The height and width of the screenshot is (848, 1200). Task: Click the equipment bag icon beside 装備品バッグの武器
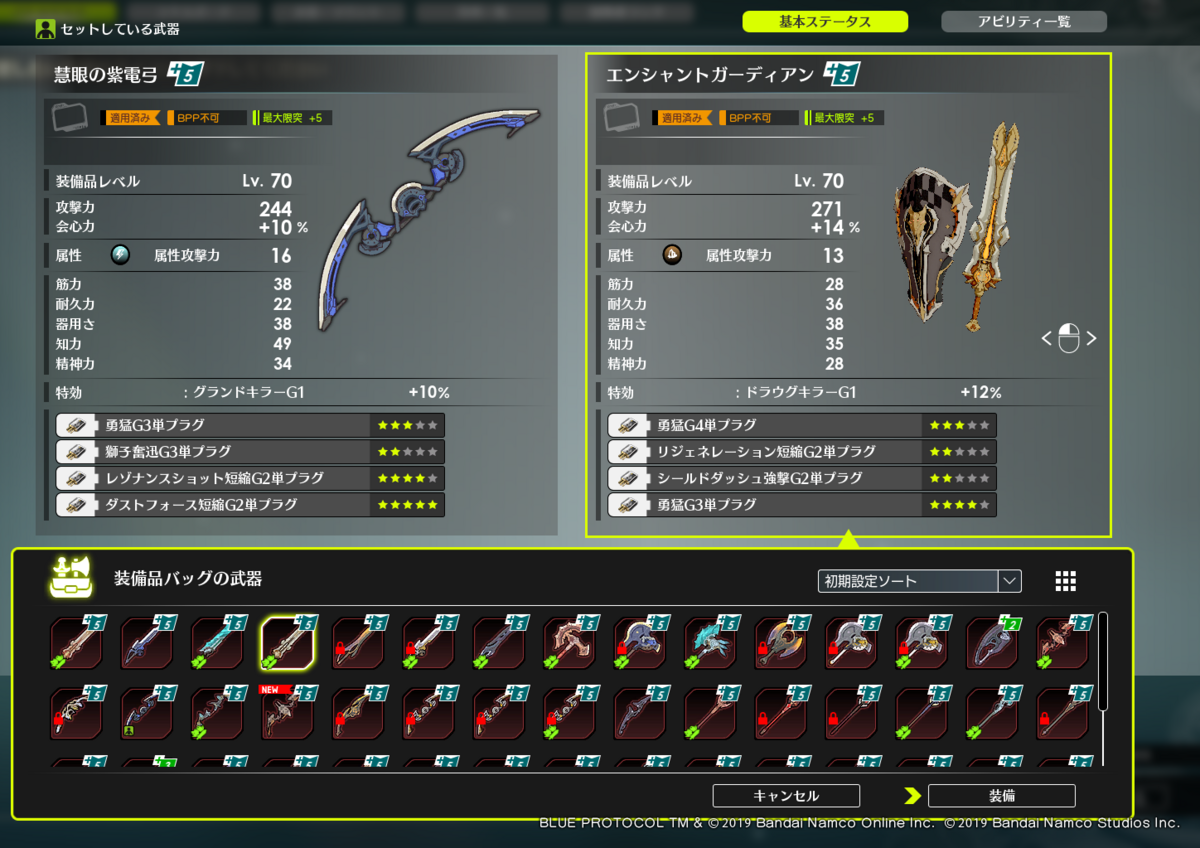coord(70,577)
